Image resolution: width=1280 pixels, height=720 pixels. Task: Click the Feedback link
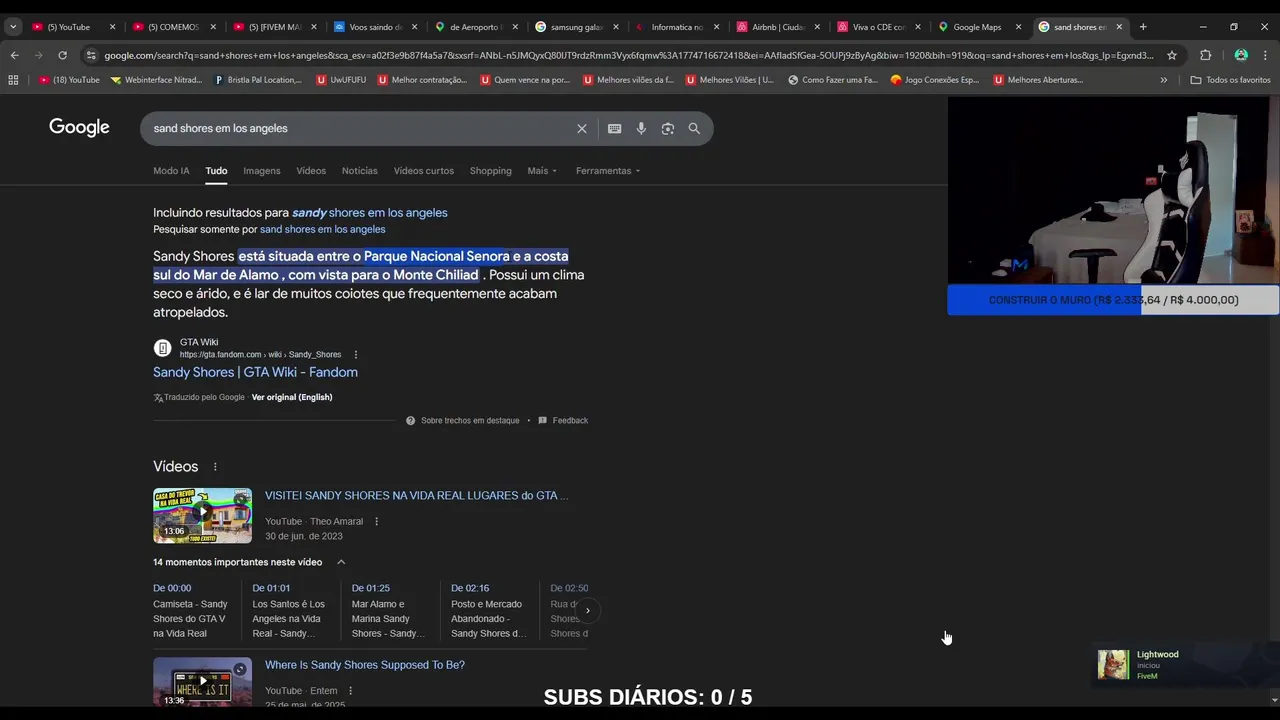[563, 421]
